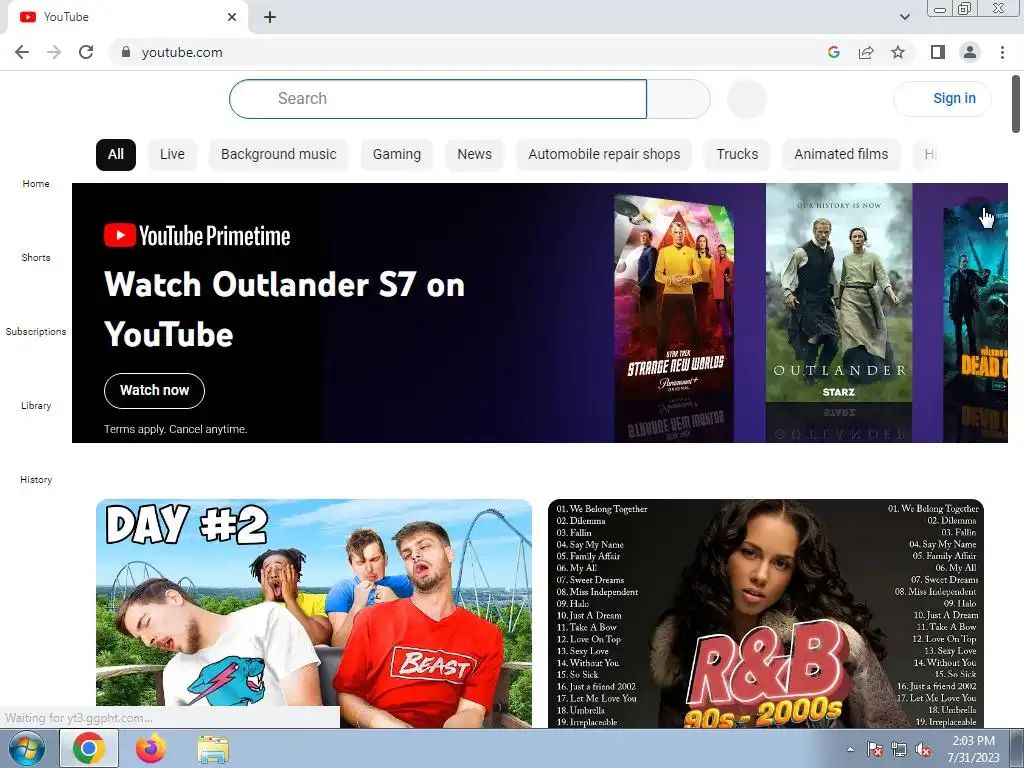Launch Firefox from the taskbar
Image resolution: width=1024 pixels, height=768 pixels.
(x=151, y=749)
